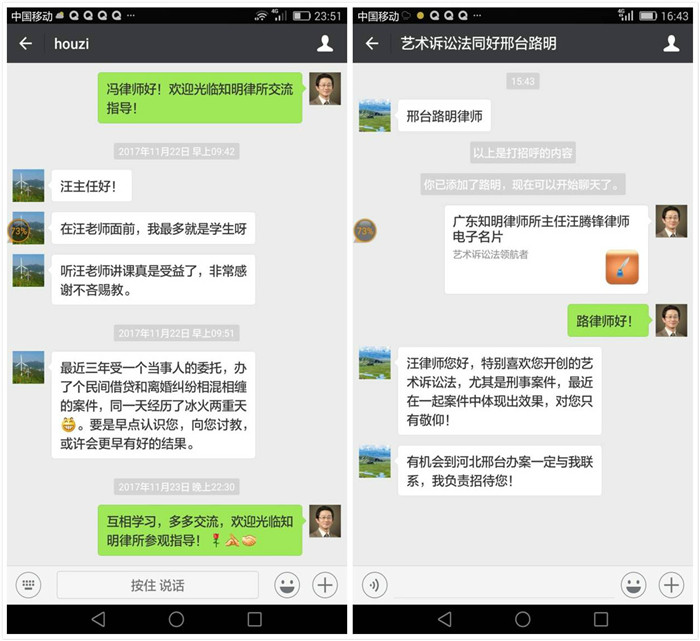
Task: Tap sender avatar beside name card message
Action: coord(671,221)
